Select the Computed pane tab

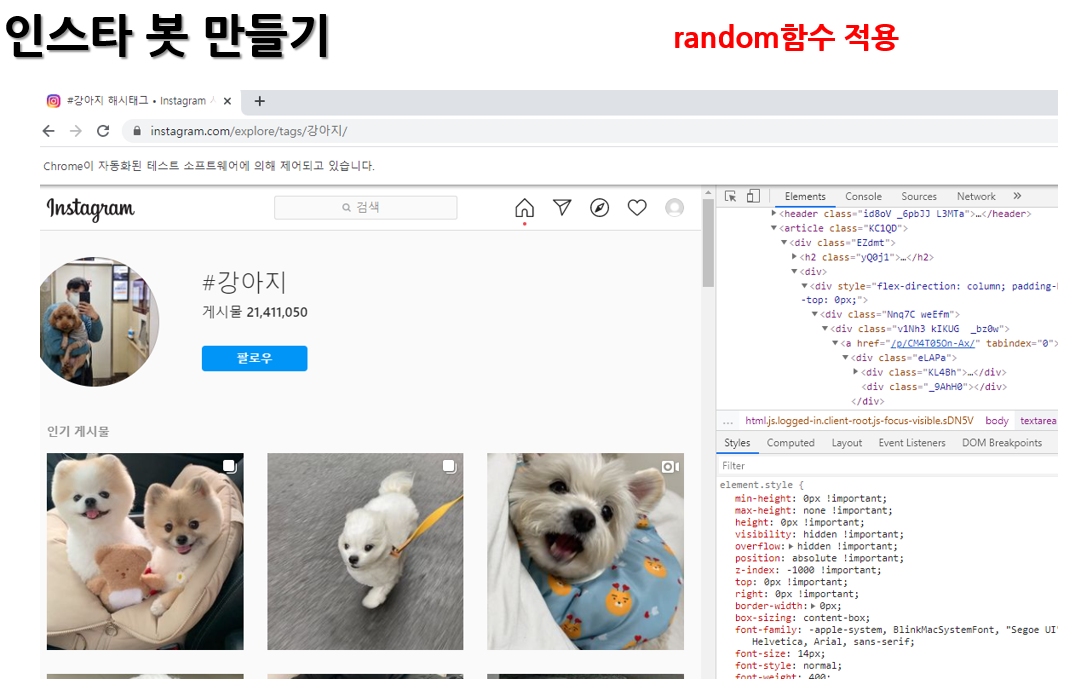click(791, 443)
